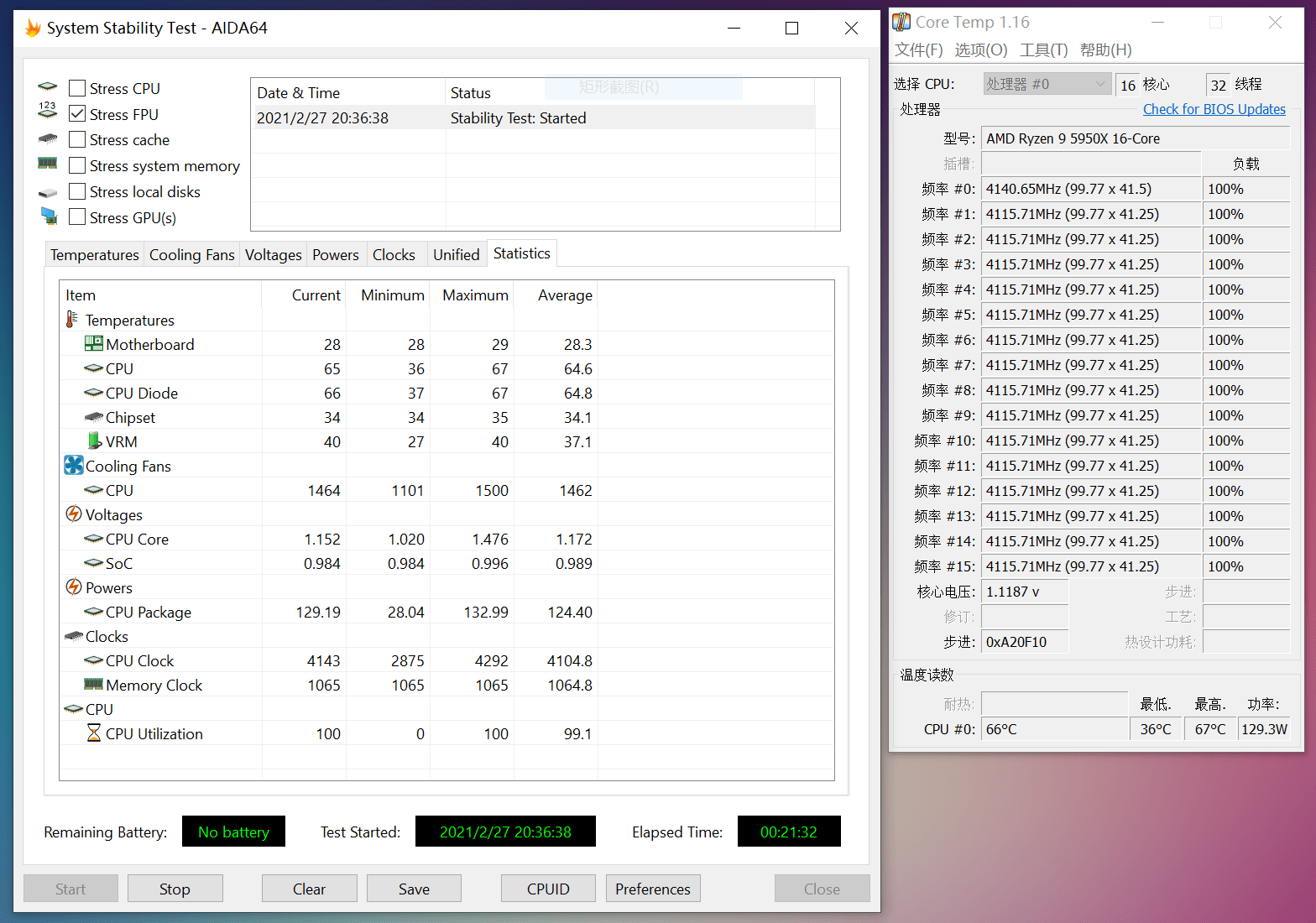This screenshot has width=1316, height=923.
Task: Click the CPU Package current value 129.19
Action: (318, 612)
